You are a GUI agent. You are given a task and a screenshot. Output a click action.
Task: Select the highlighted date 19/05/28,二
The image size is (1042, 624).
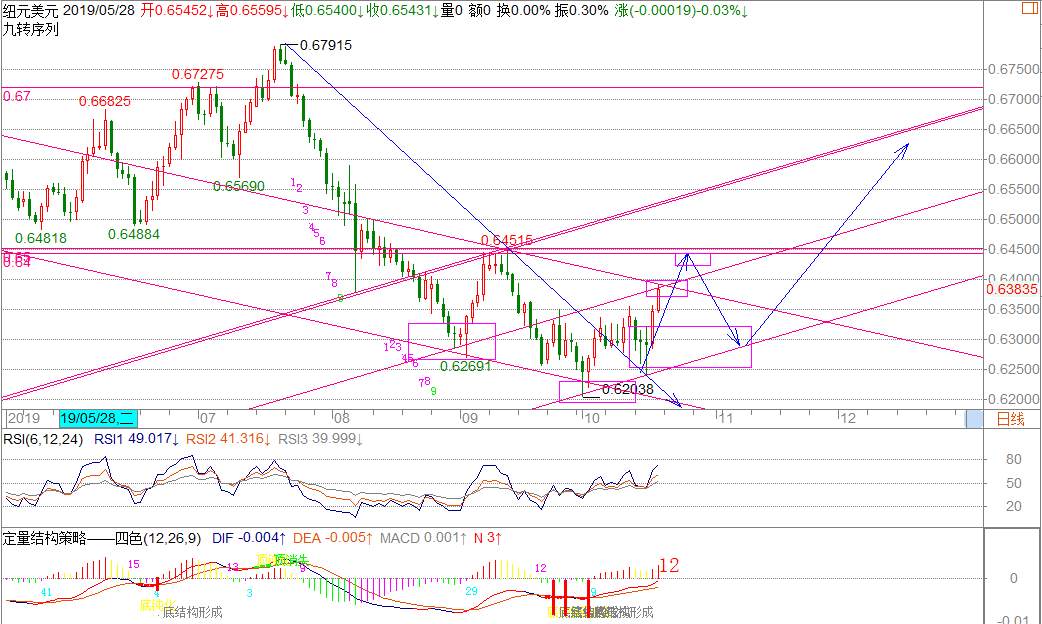98,418
